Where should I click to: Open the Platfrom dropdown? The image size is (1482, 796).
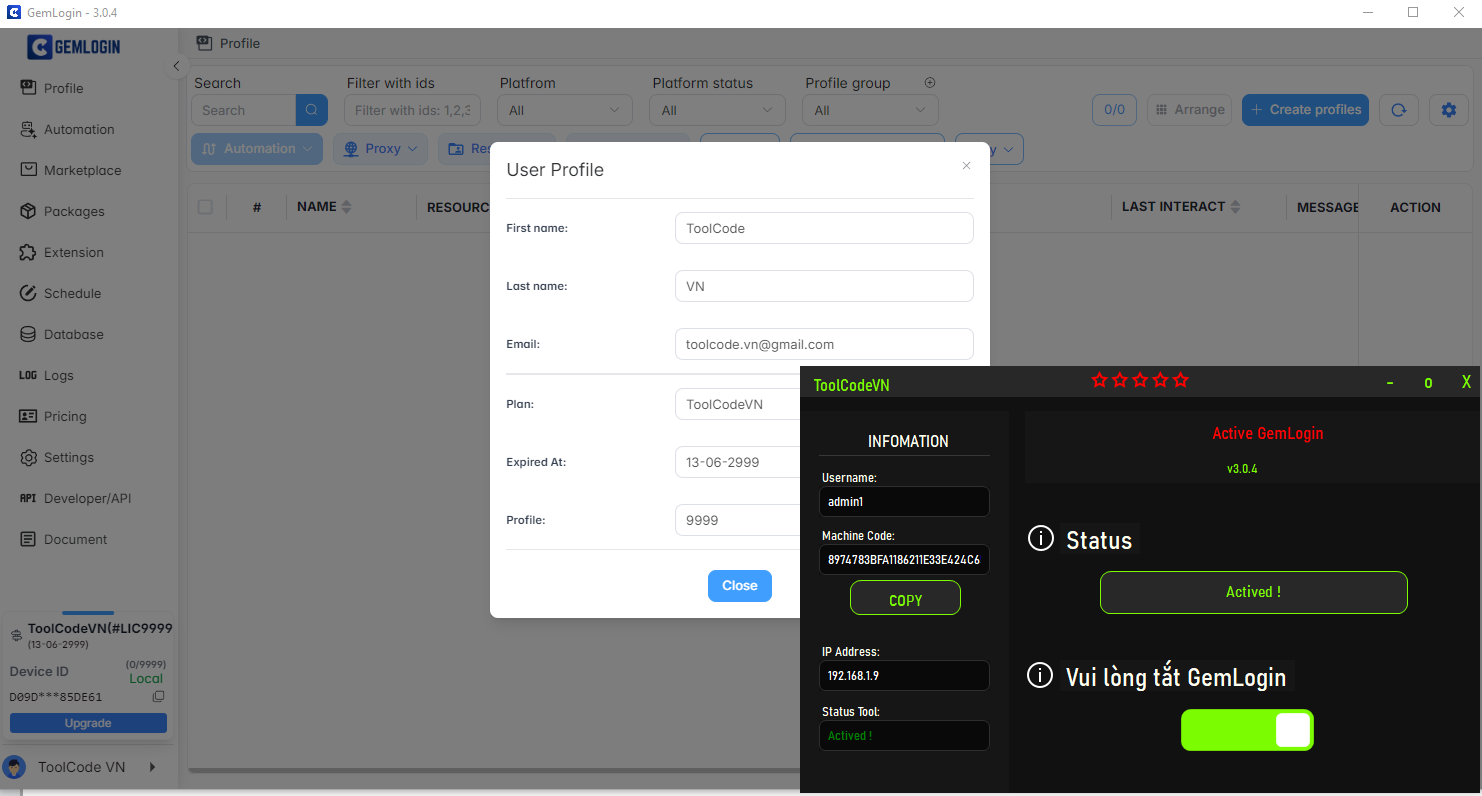pyautogui.click(x=565, y=110)
